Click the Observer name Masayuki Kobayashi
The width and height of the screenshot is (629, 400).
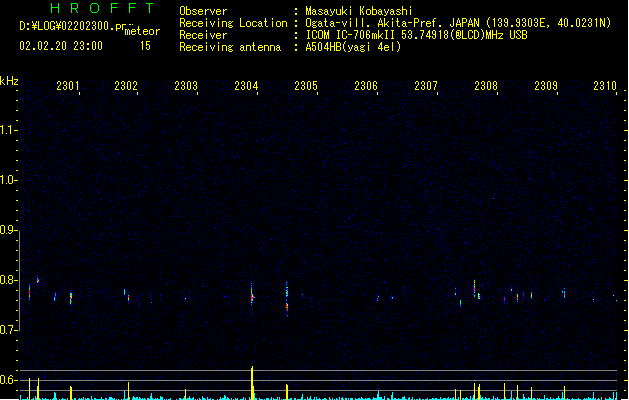pyautogui.click(x=359, y=11)
